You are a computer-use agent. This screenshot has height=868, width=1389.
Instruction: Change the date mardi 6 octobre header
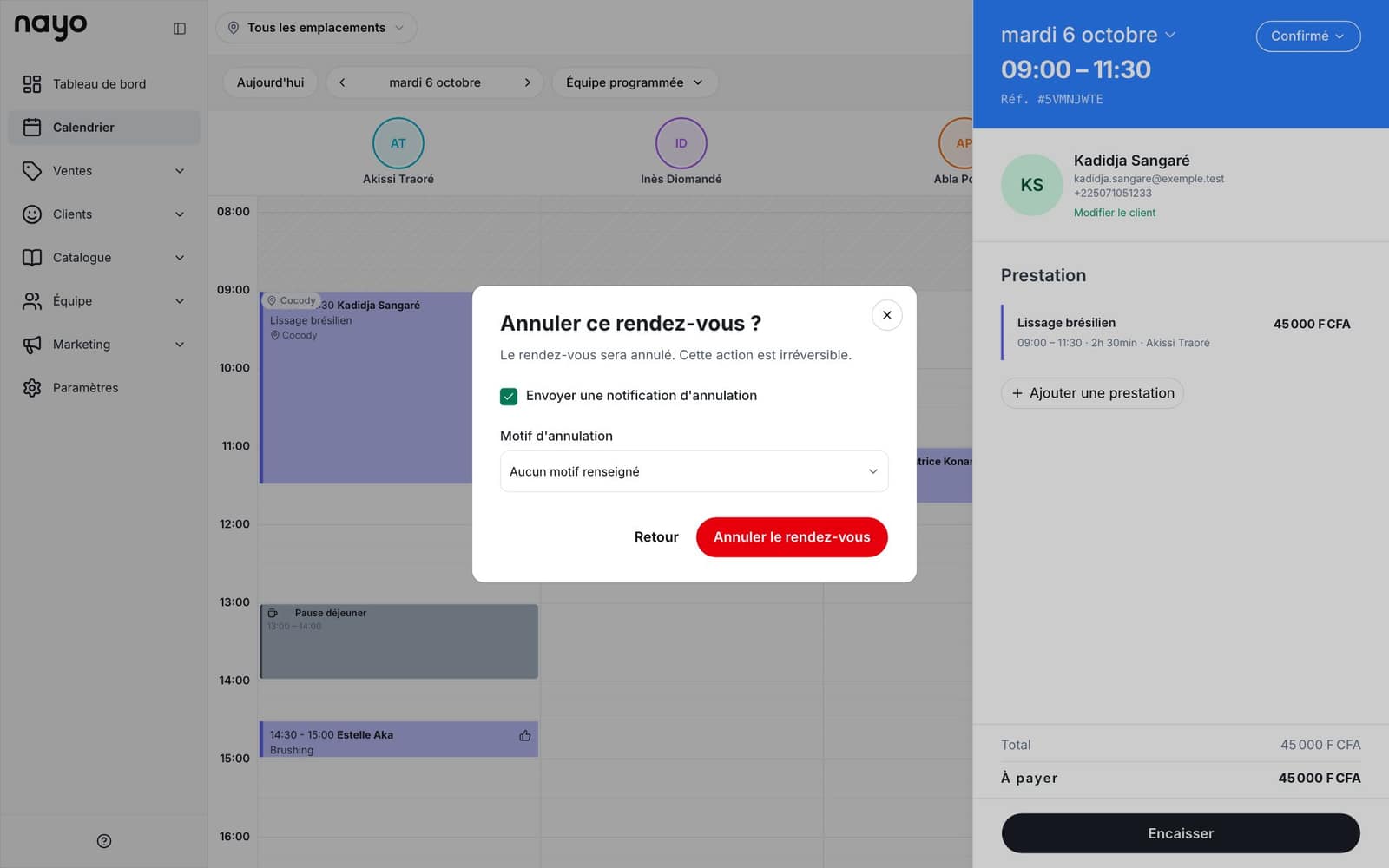[x=1089, y=35]
